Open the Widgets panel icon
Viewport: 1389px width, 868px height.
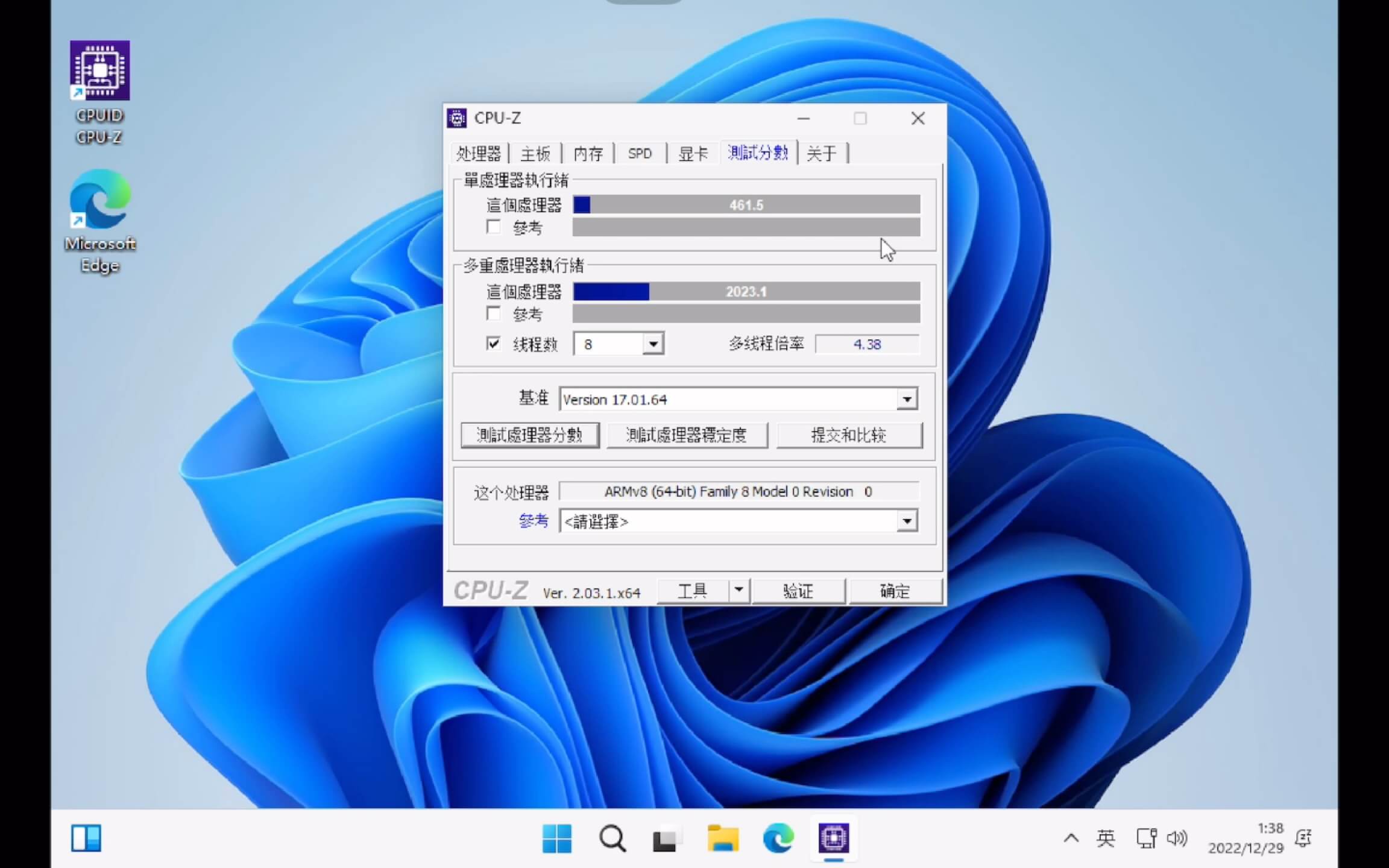tap(86, 838)
